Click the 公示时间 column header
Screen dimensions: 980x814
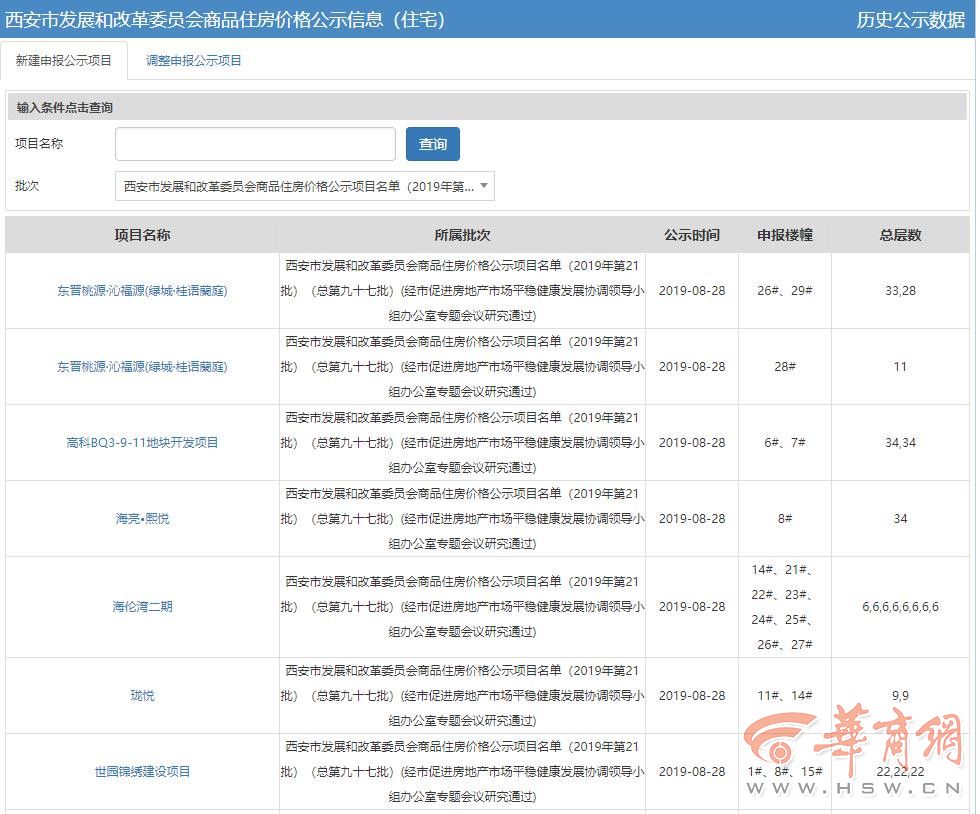click(x=692, y=235)
